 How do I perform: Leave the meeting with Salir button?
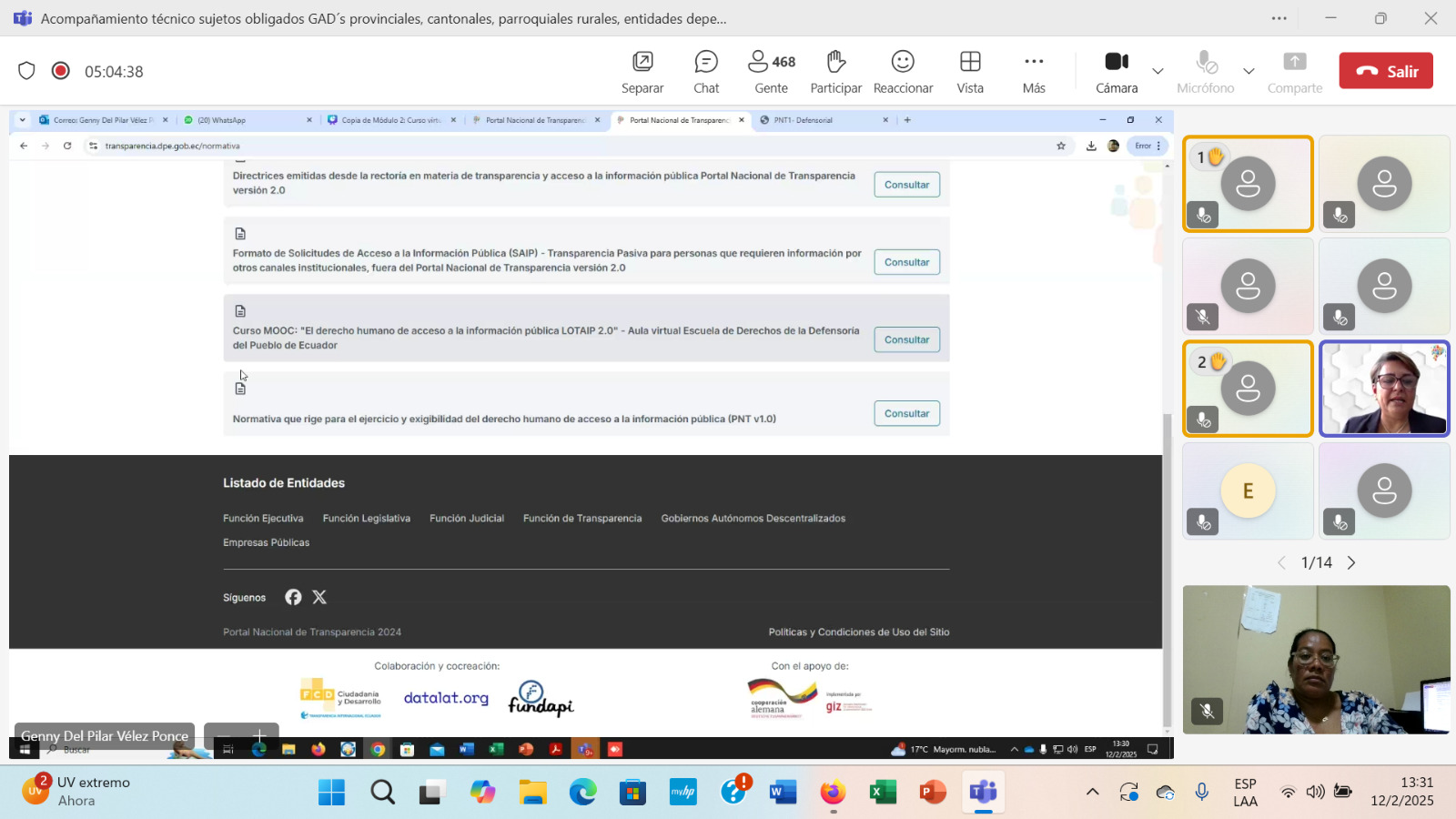1385,71
